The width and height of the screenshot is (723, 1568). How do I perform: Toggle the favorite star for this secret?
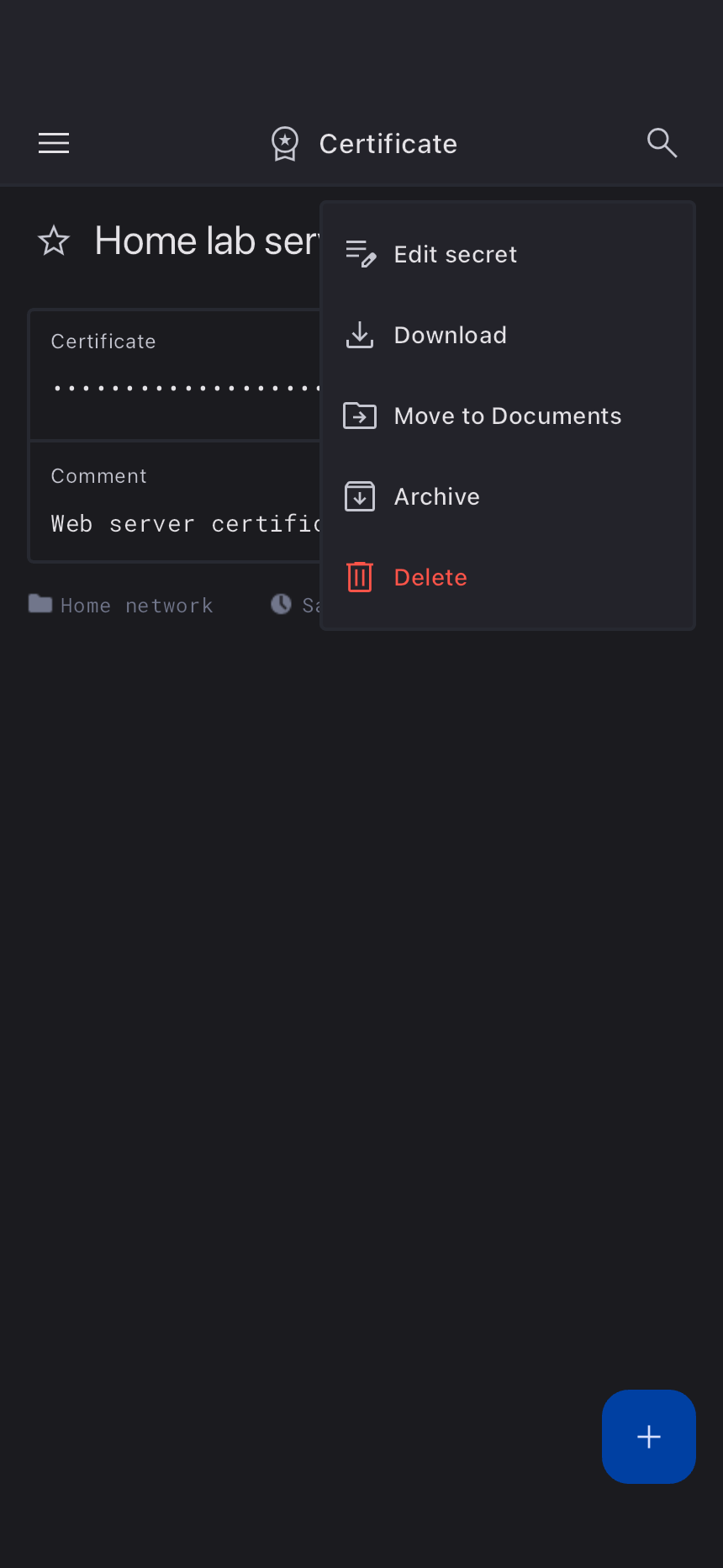click(54, 241)
